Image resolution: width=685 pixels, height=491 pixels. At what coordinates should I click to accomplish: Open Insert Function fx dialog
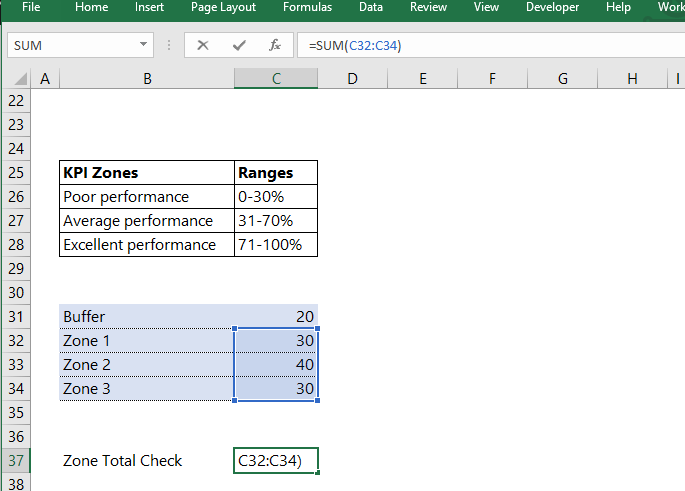[x=275, y=45]
